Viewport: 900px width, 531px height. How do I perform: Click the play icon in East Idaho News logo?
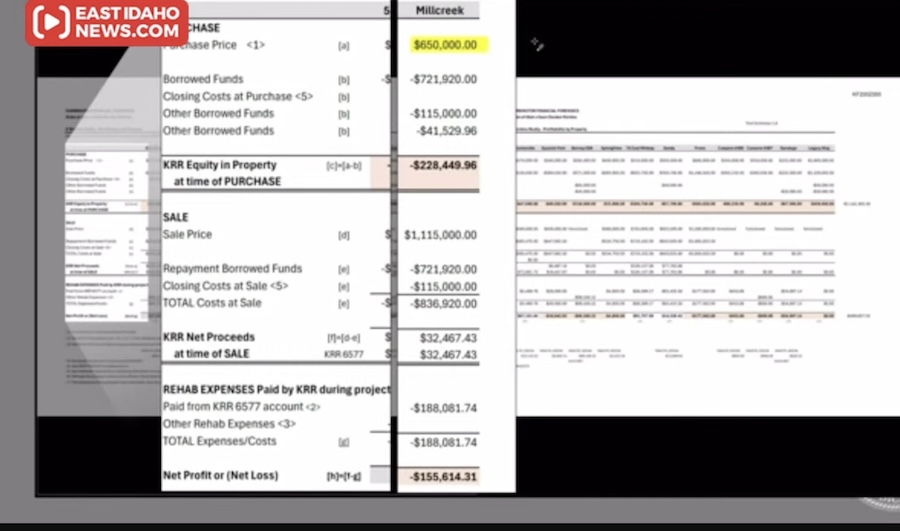[x=48, y=22]
